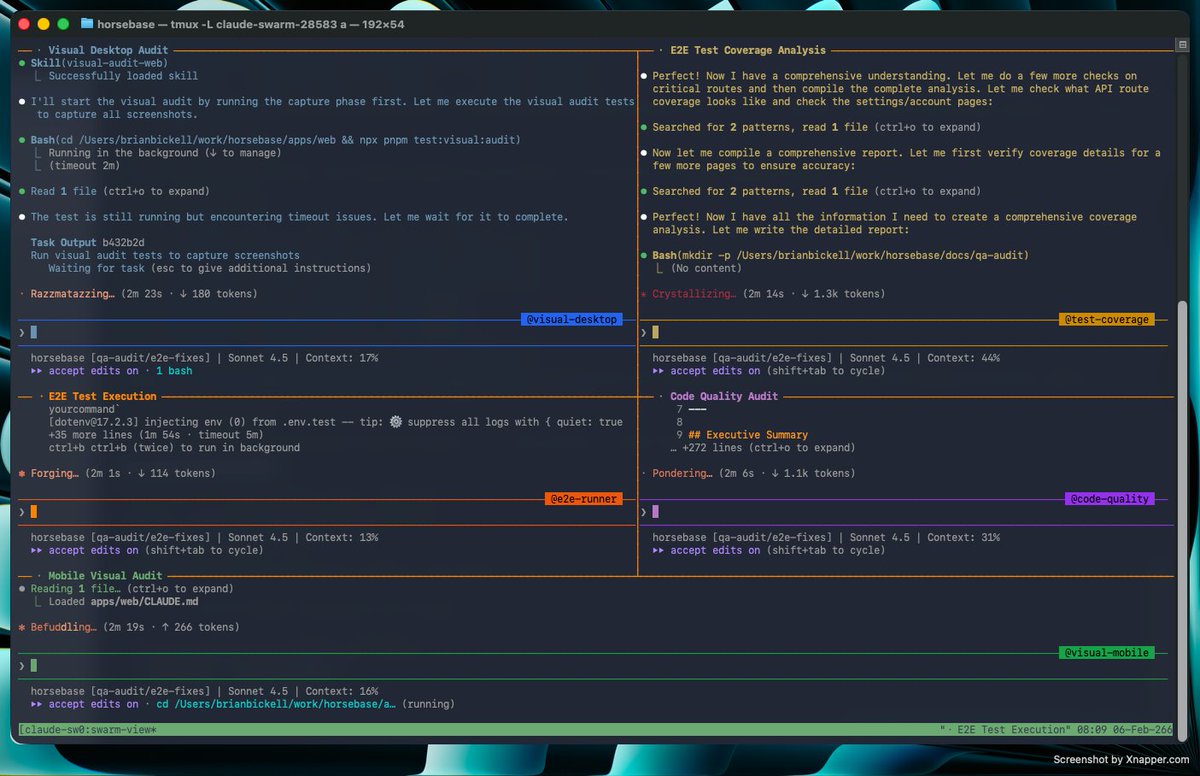This screenshot has height=776, width=1200.
Task: Click the yellow minimize window button
Action: pos(44,23)
